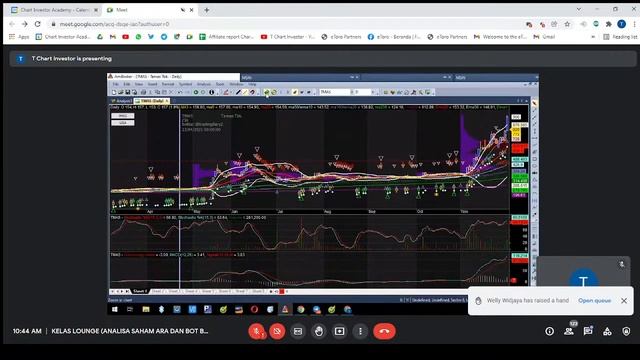
Task: Open Meet more options menu
Action: 360,331
